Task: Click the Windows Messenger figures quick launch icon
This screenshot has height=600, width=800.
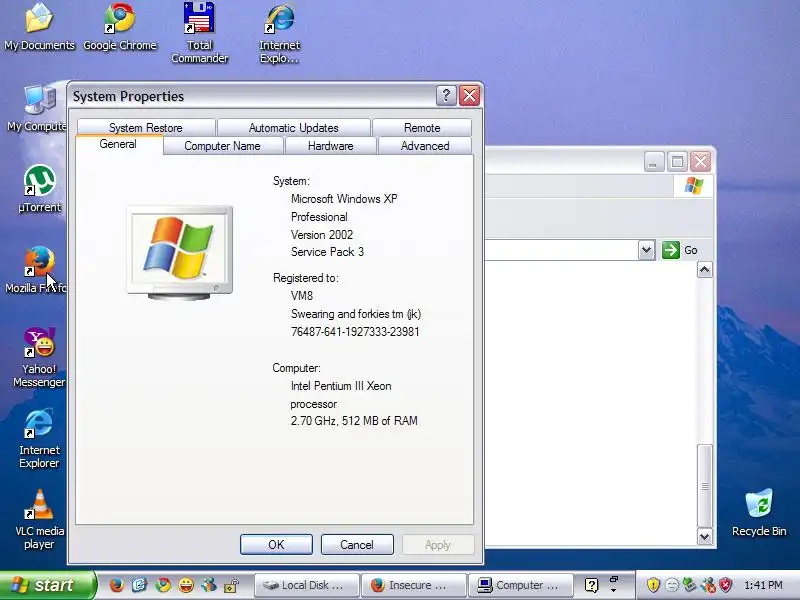Action: point(209,585)
